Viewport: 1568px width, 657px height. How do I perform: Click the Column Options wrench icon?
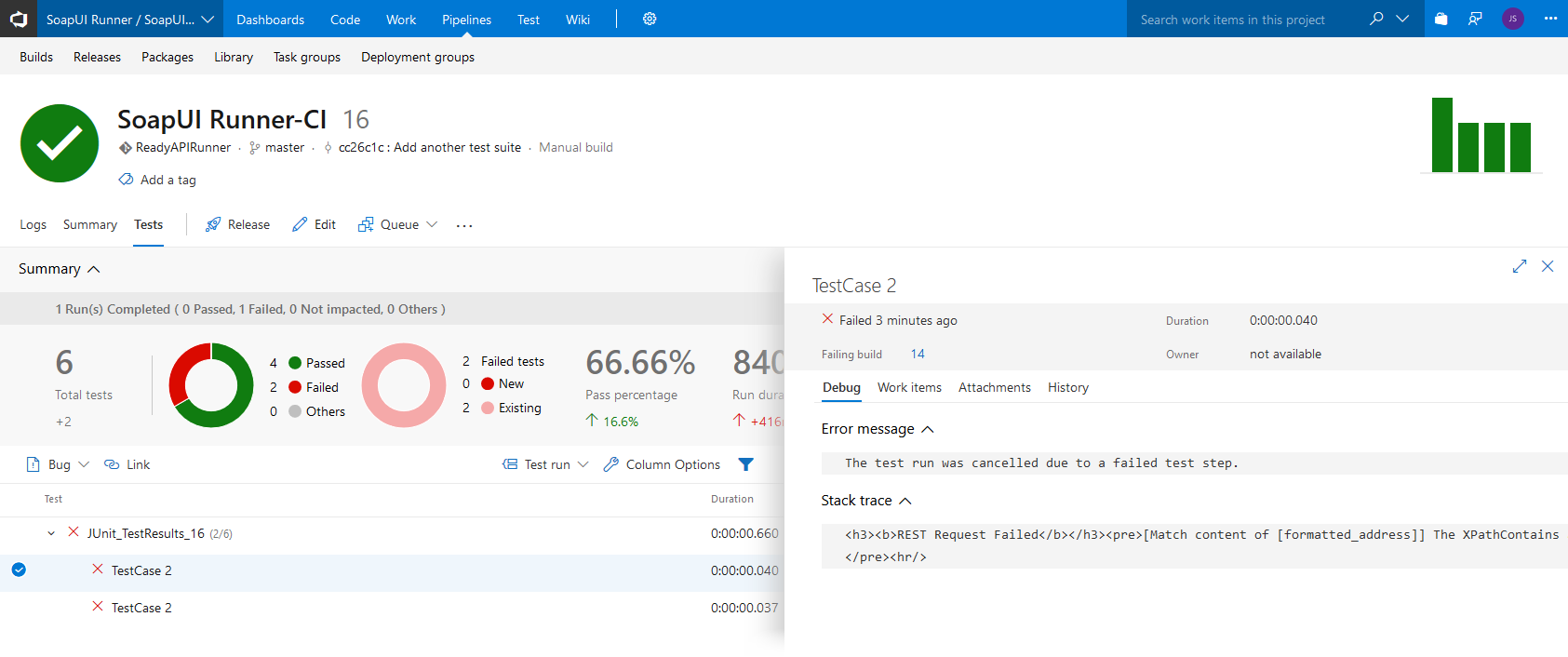click(x=611, y=464)
